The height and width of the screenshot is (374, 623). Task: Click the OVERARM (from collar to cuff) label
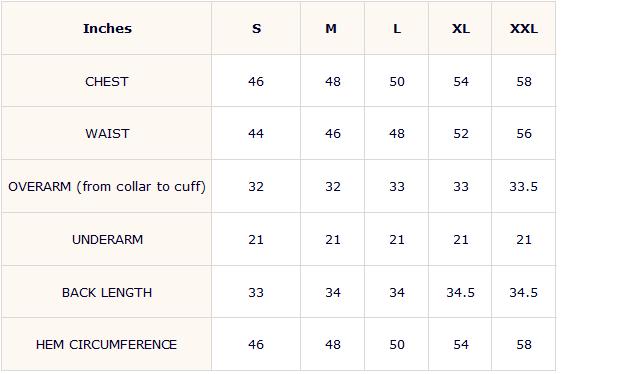click(x=107, y=186)
